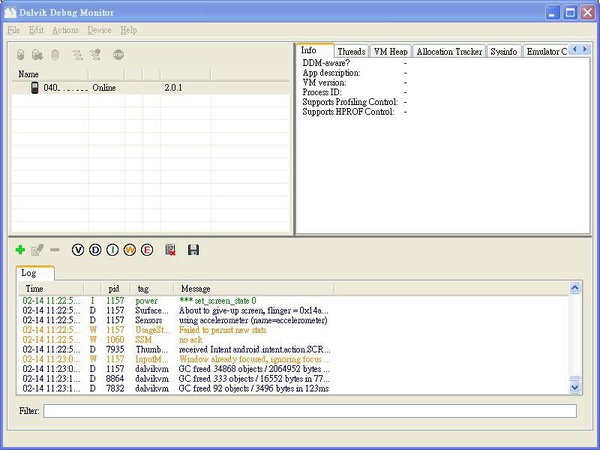Viewport: 600px width, 450px height.
Task: Click the Edit Filter icon
Action: click(x=37, y=249)
